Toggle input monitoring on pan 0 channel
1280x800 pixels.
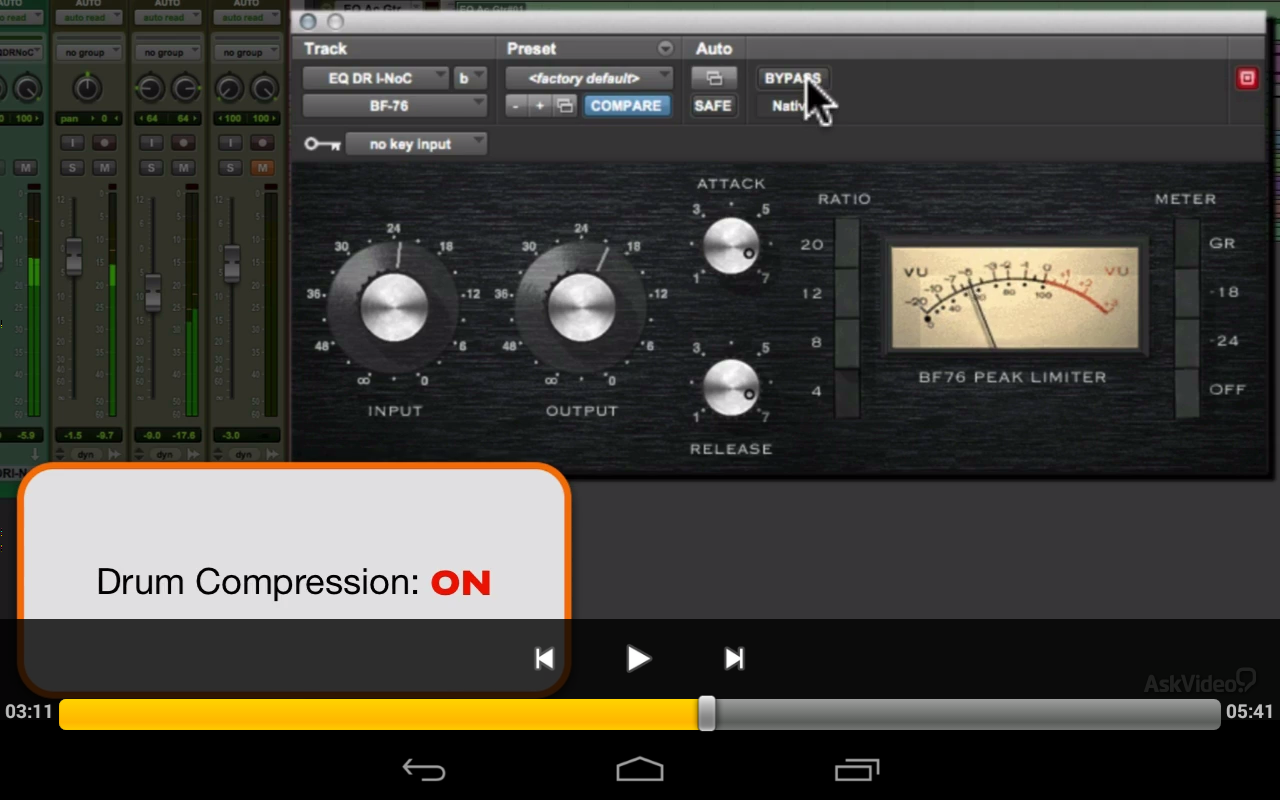pyautogui.click(x=72, y=143)
